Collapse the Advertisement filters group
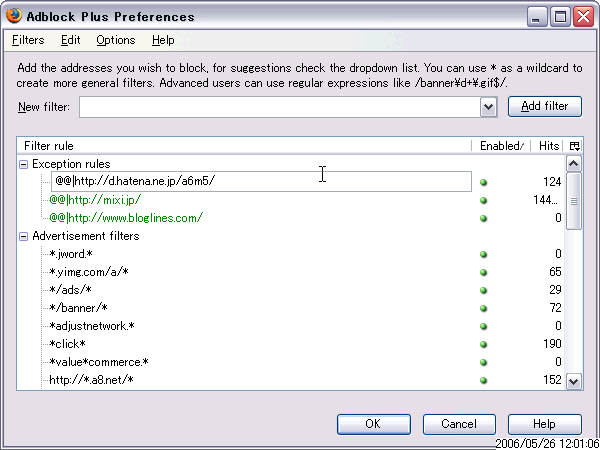Screen dimensions: 600x450 click(x=24, y=236)
